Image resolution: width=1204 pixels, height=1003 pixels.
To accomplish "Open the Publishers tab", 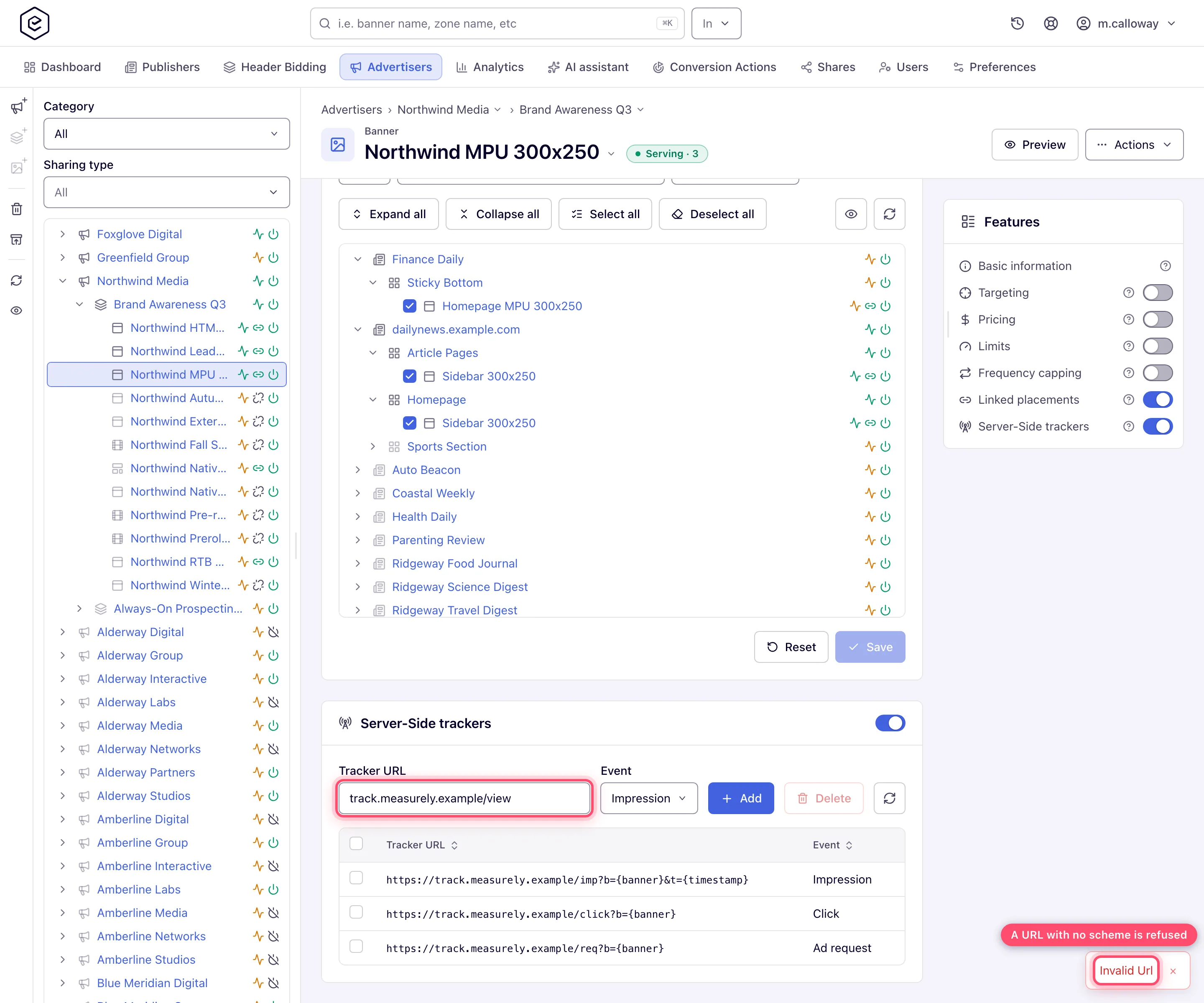I will [x=162, y=67].
